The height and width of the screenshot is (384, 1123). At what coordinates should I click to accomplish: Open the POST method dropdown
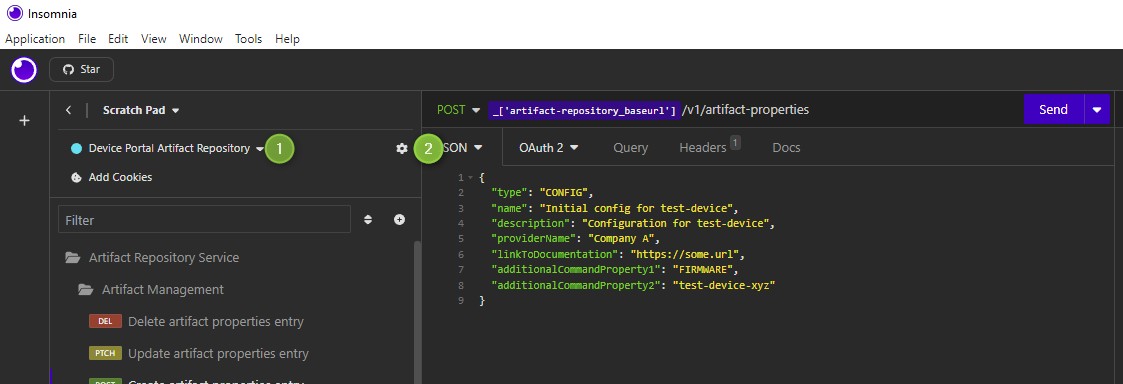coord(458,110)
